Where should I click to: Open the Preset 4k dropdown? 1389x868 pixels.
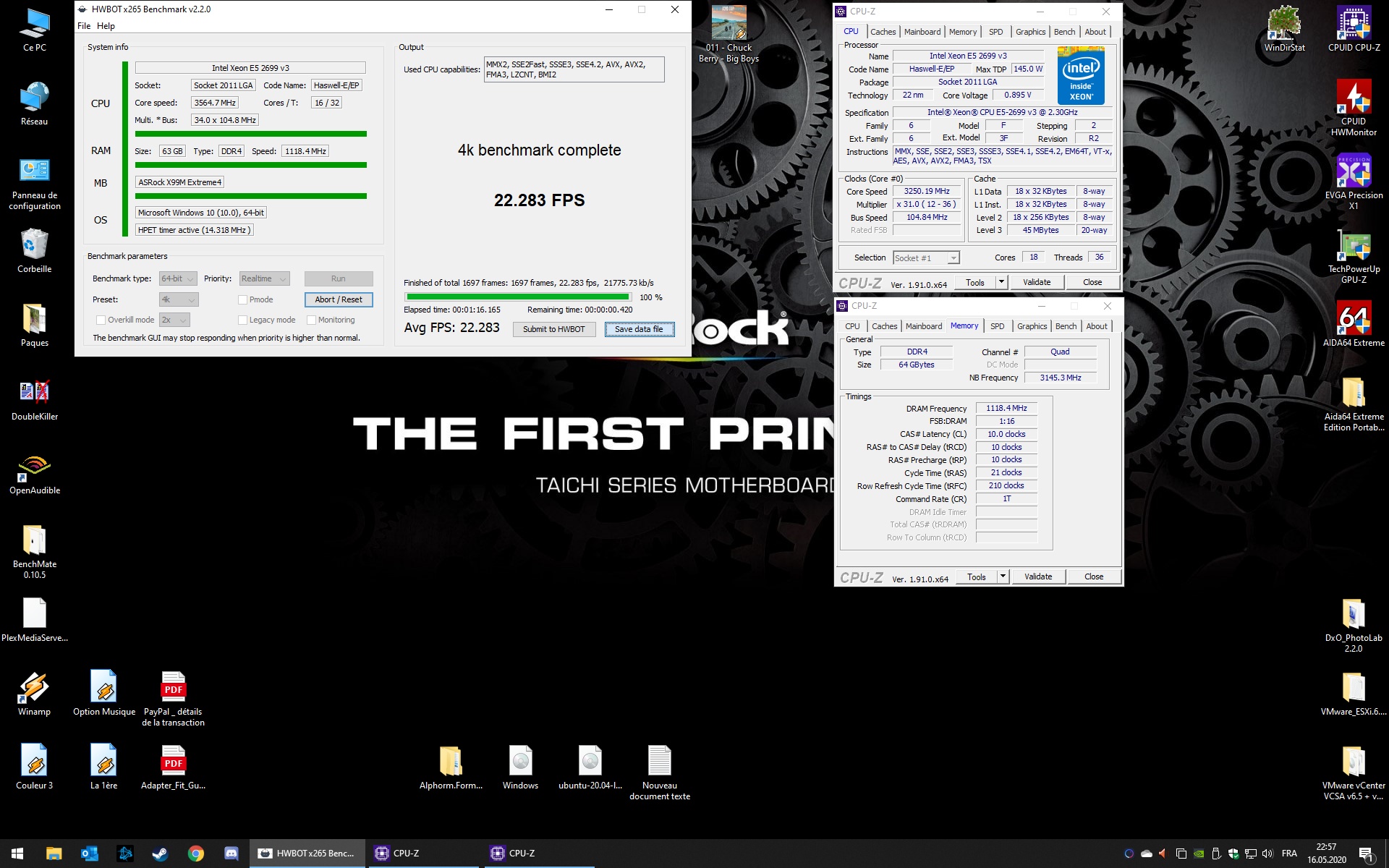coord(178,299)
